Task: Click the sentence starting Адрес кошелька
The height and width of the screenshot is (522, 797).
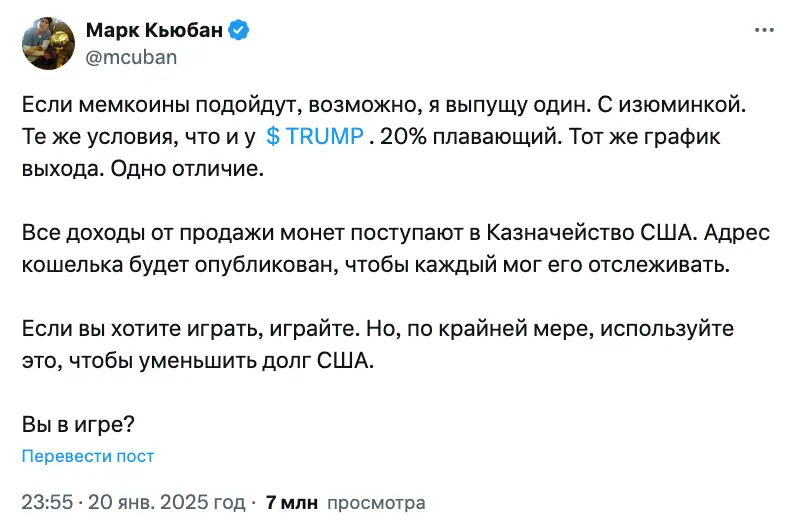Action: coord(380,265)
